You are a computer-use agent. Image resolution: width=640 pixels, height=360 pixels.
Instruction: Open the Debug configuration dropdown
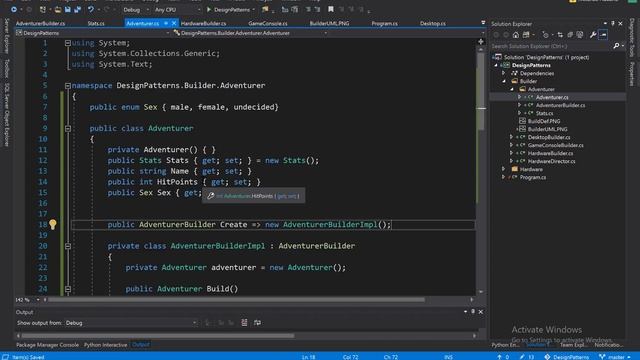tap(136, 9)
